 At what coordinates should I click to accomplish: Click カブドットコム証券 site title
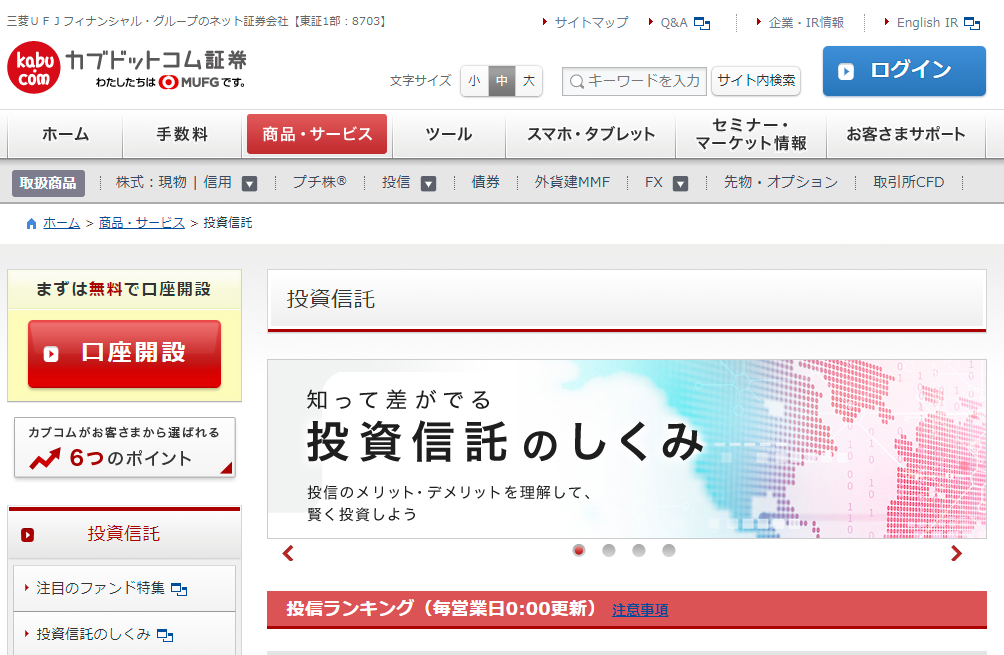coord(156,60)
